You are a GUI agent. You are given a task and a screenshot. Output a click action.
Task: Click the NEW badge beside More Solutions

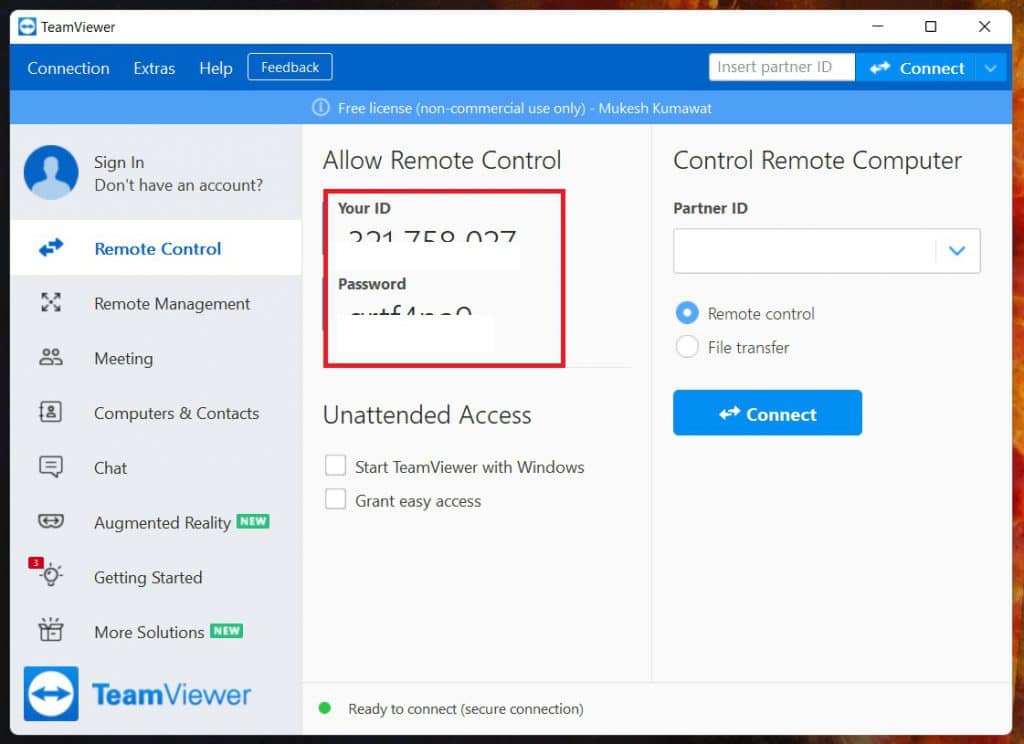227,631
